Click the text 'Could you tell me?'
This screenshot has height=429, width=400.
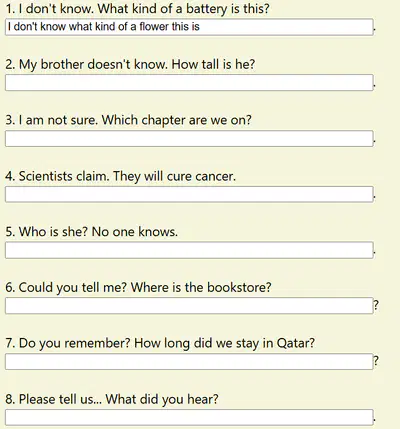pos(73,288)
